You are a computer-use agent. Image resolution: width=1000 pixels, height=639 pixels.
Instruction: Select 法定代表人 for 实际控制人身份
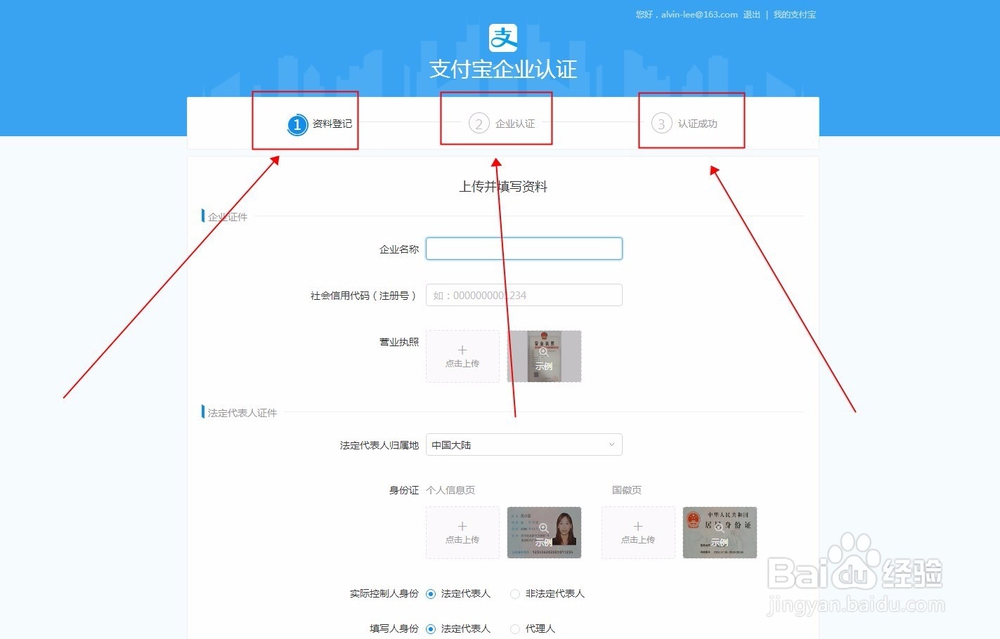431,594
